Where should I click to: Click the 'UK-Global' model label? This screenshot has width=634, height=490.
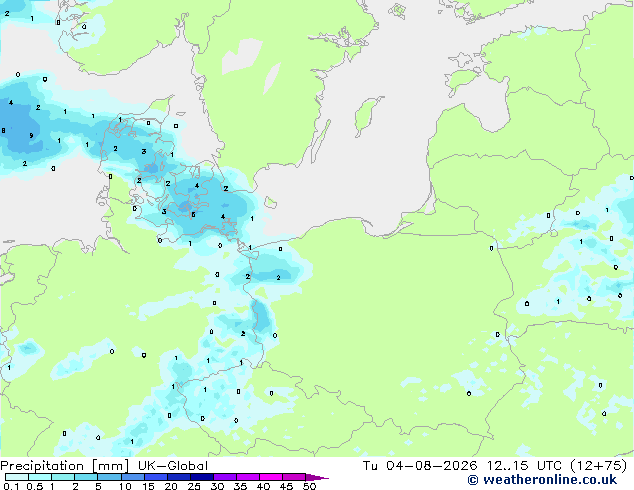173,466
